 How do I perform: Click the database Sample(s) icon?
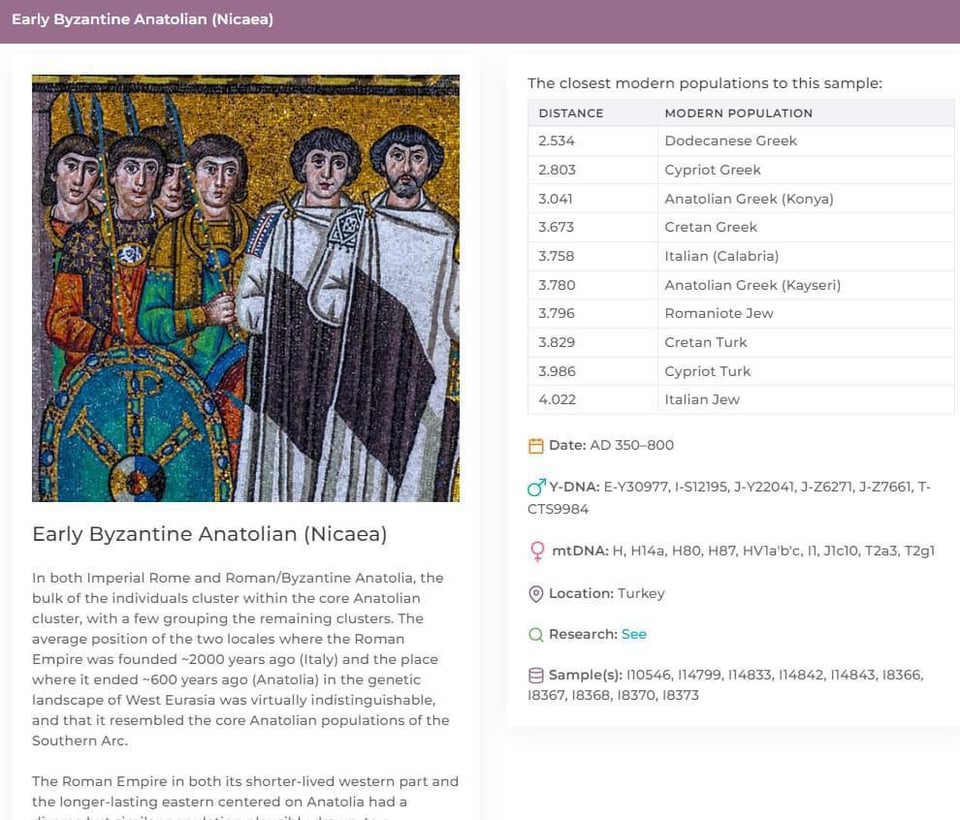(x=536, y=676)
